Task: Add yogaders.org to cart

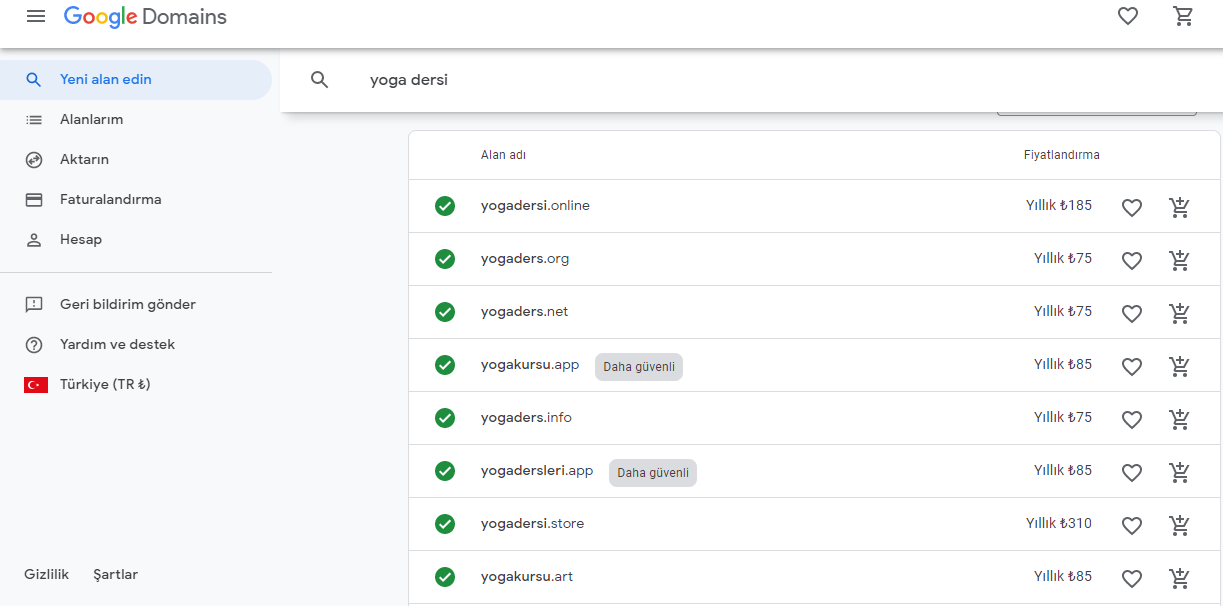Action: (1180, 260)
